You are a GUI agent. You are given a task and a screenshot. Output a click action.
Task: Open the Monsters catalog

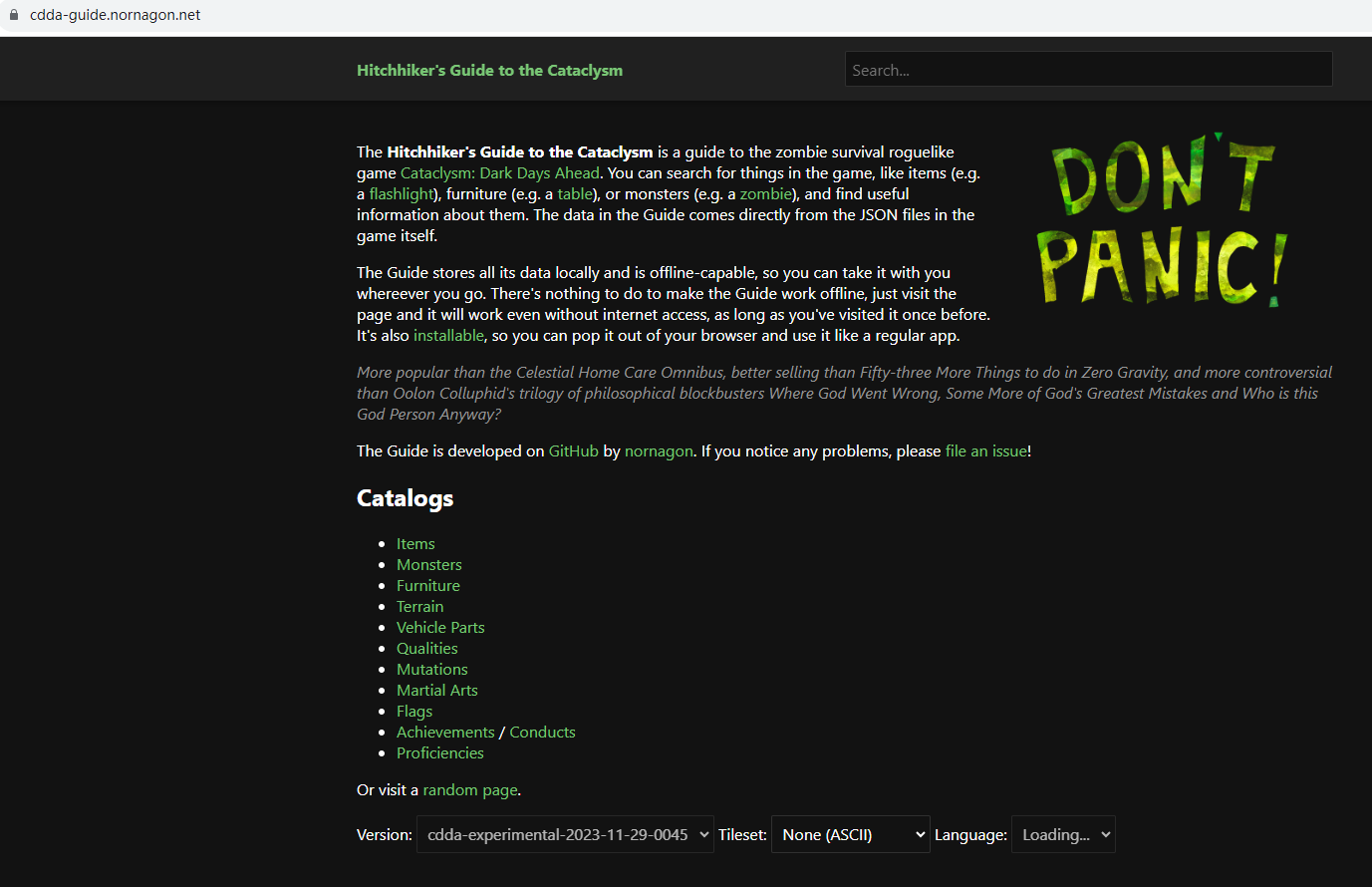coord(429,565)
